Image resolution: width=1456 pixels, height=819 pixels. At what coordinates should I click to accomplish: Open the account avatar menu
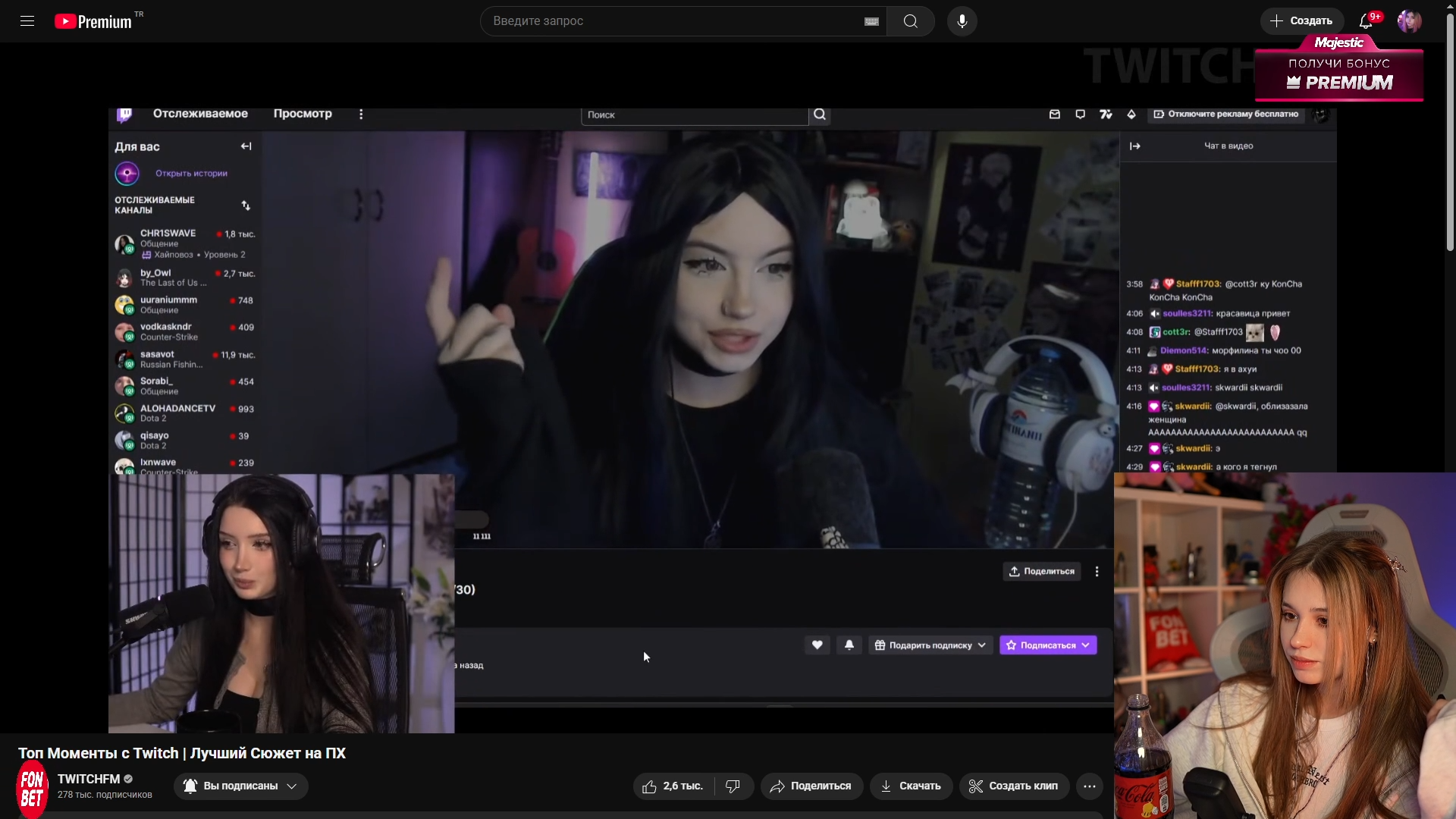(x=1410, y=21)
